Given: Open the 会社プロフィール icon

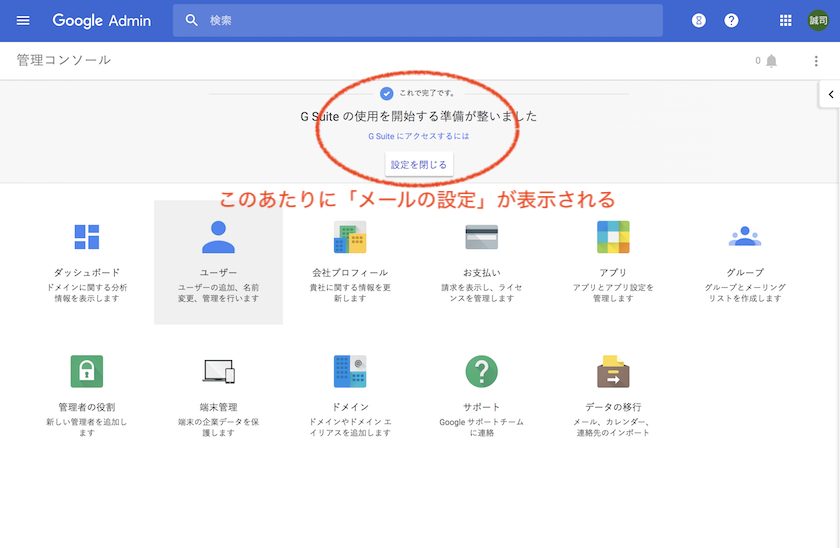Looking at the screenshot, I should (x=350, y=237).
